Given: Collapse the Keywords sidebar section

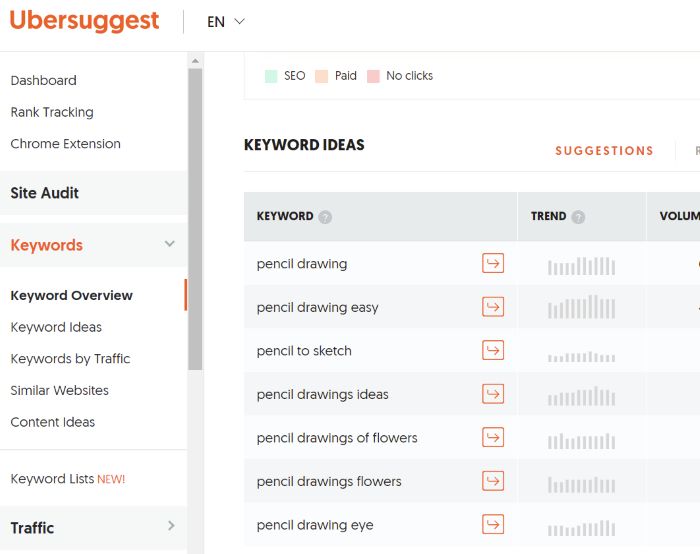Looking at the screenshot, I should [x=170, y=244].
